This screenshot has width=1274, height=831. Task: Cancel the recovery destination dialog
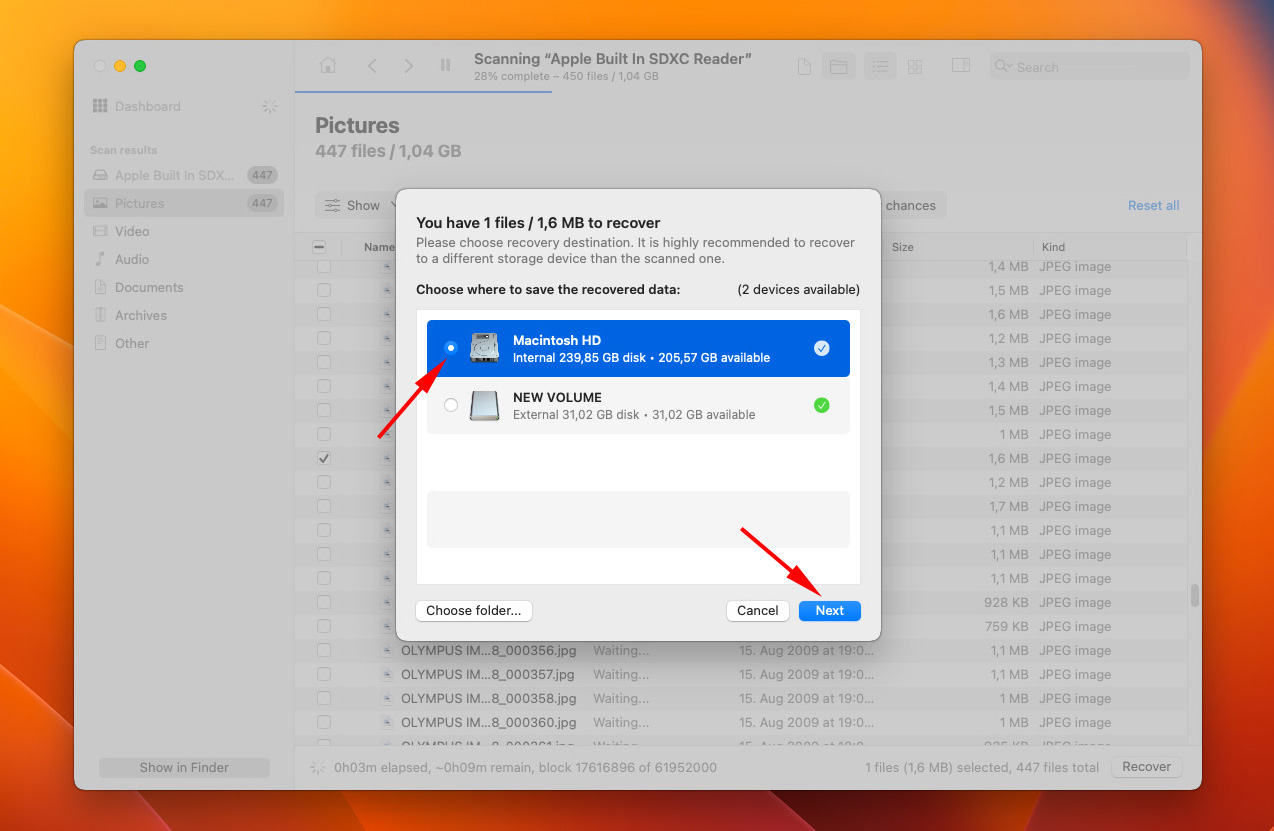pyautogui.click(x=757, y=610)
